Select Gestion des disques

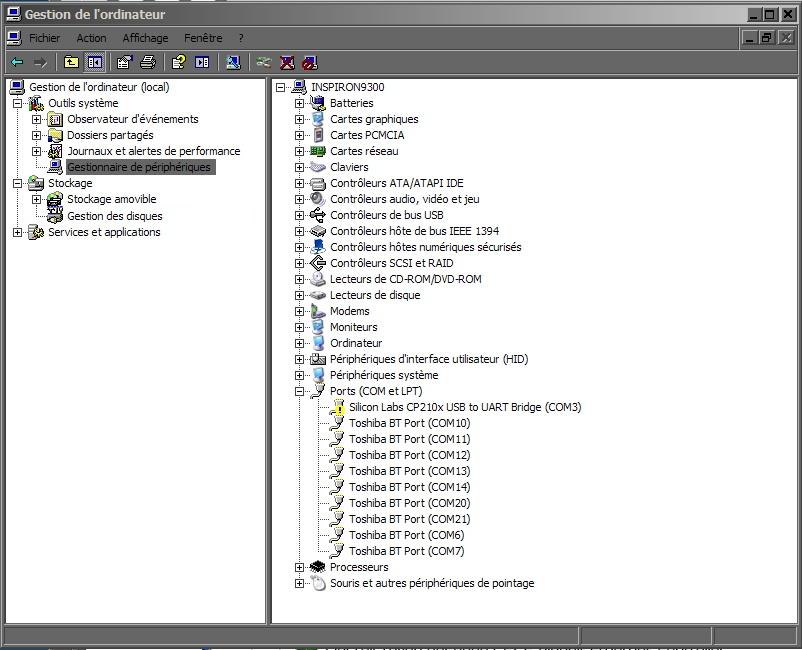[115, 216]
